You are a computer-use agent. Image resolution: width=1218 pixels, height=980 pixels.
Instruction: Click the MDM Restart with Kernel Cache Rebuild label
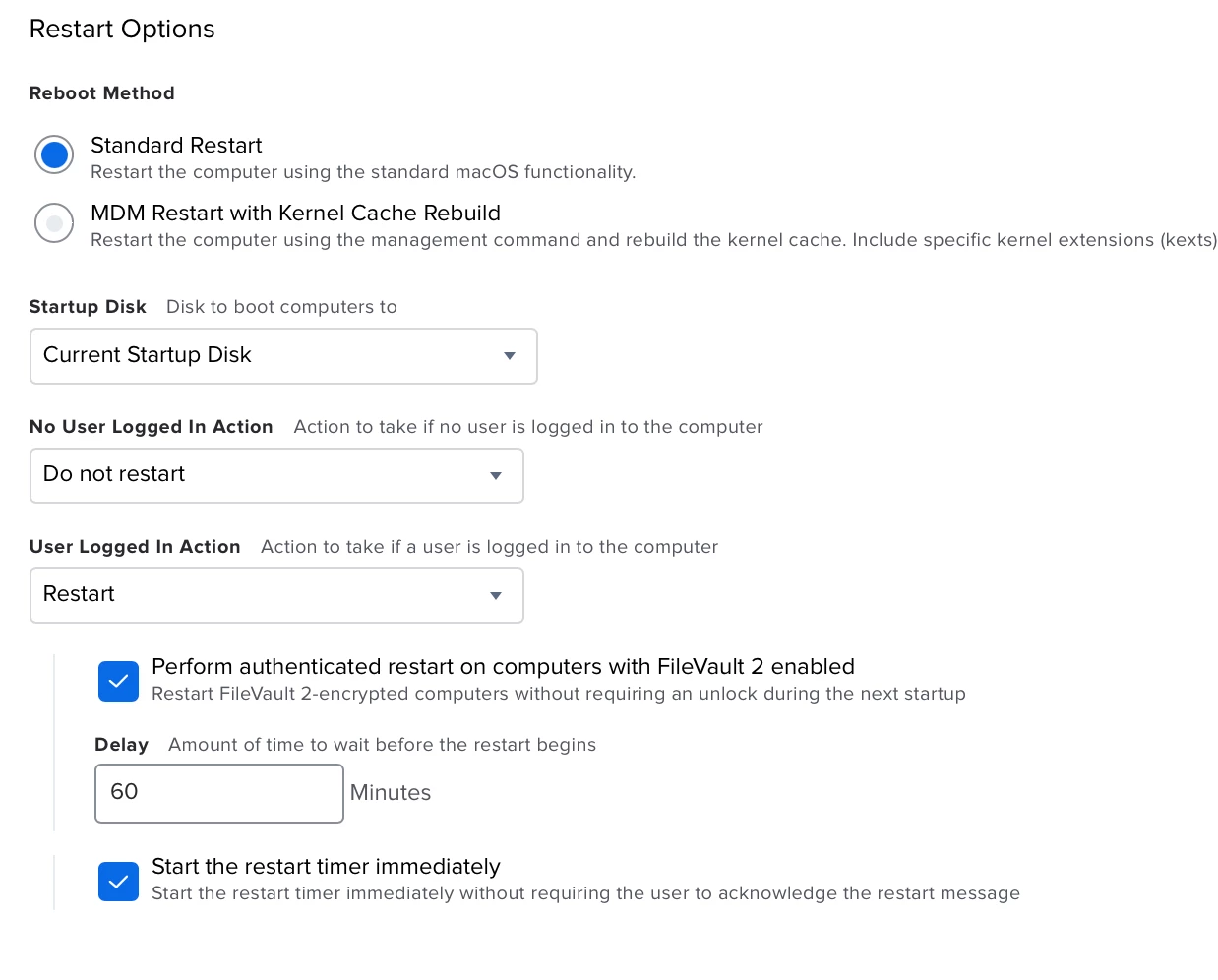coord(295,214)
